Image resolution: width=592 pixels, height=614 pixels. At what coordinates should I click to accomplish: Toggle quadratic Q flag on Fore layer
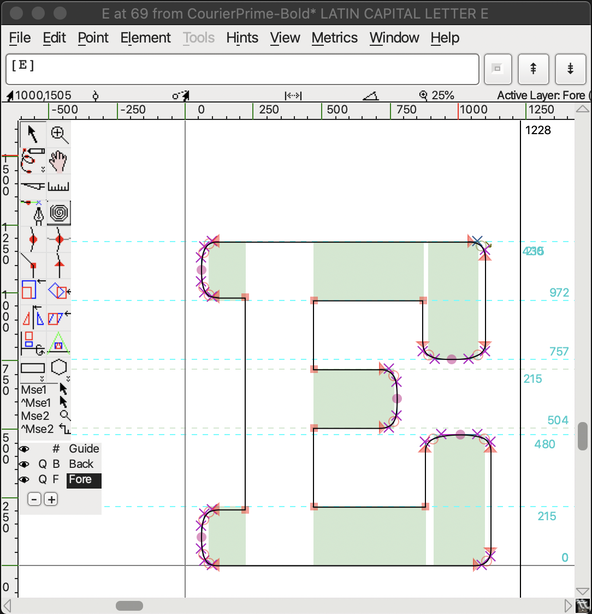(42, 480)
